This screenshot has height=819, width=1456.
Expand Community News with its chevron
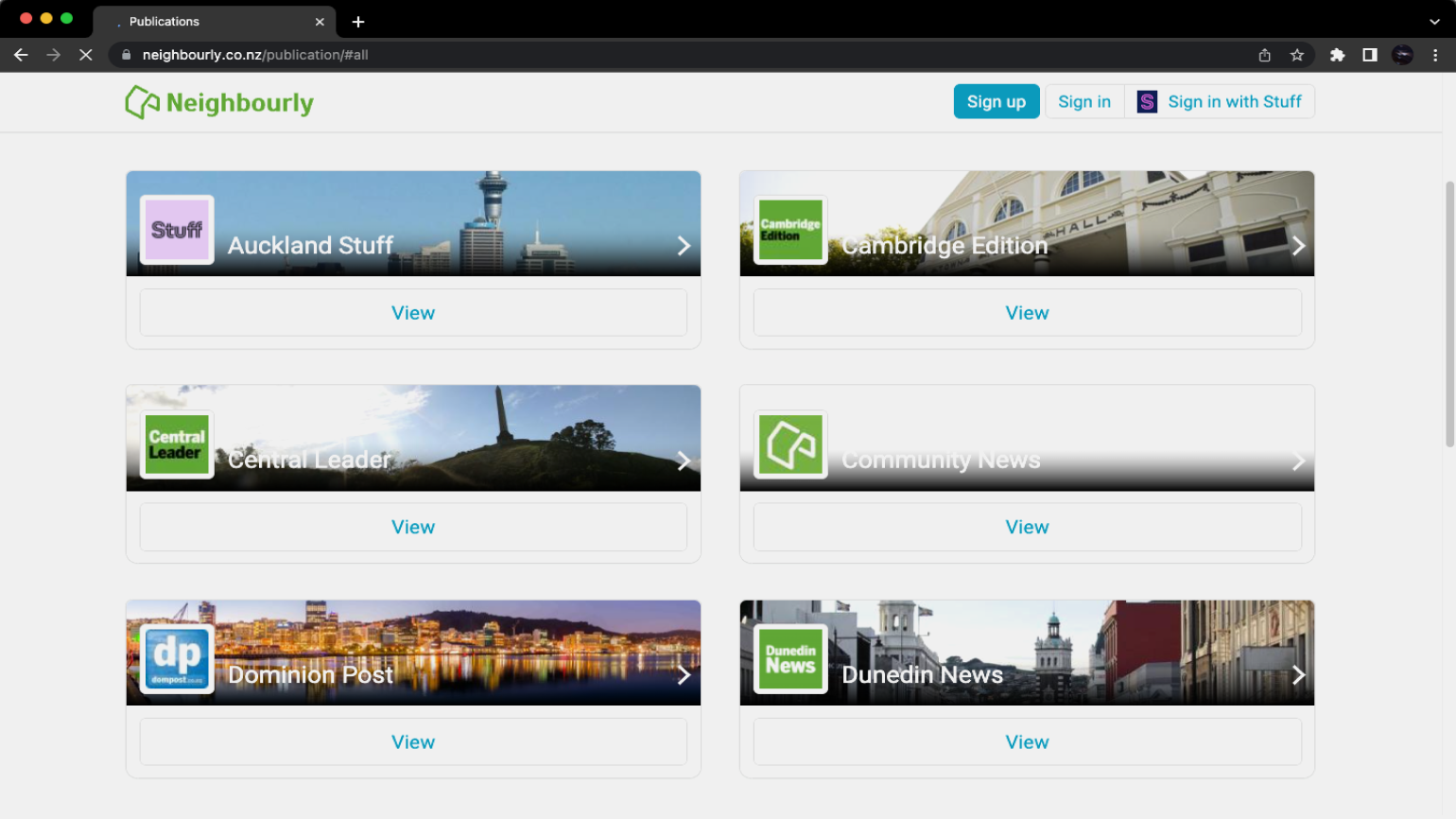[1298, 461]
